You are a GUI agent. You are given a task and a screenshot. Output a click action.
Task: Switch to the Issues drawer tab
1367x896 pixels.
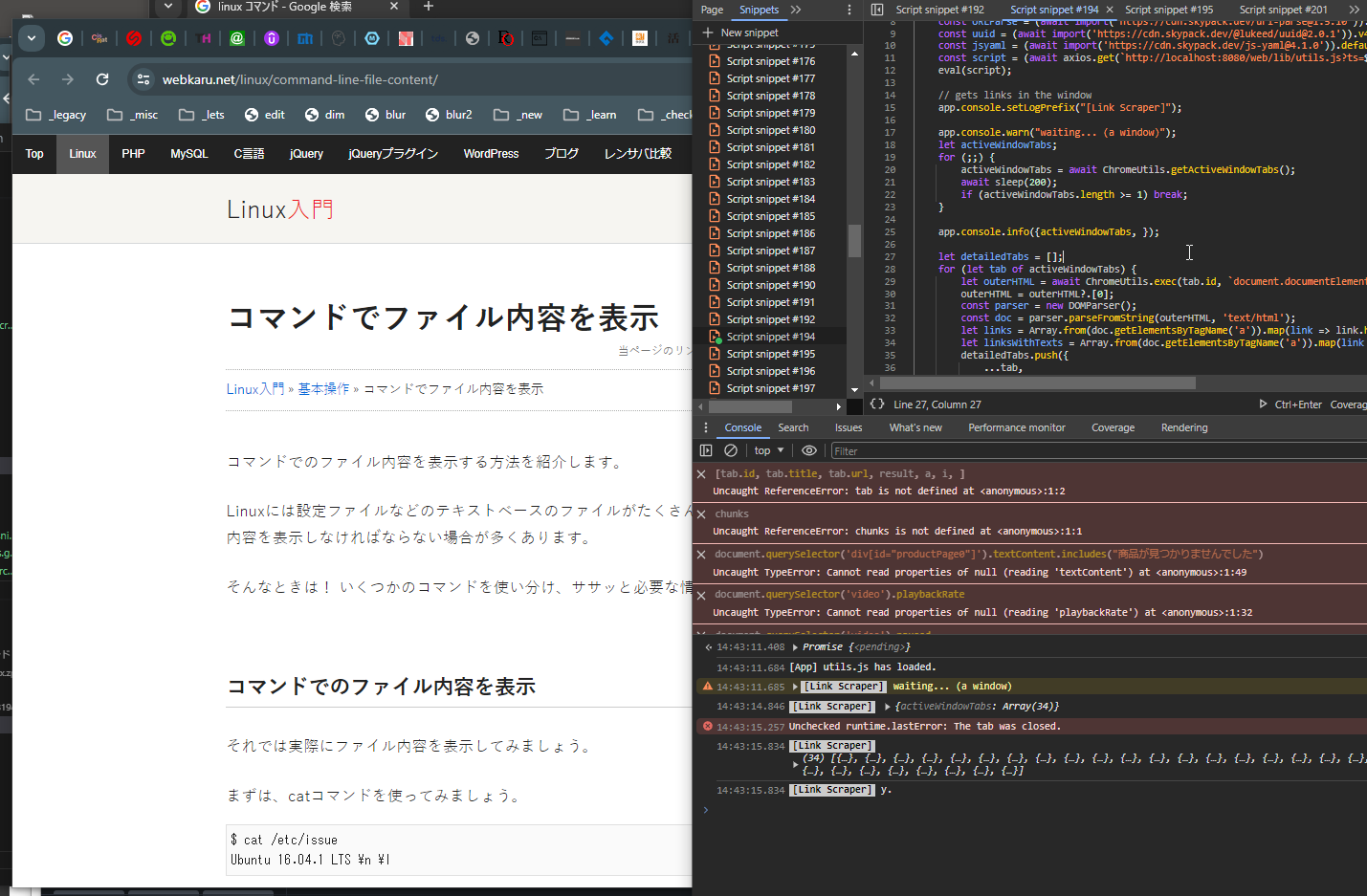848,427
